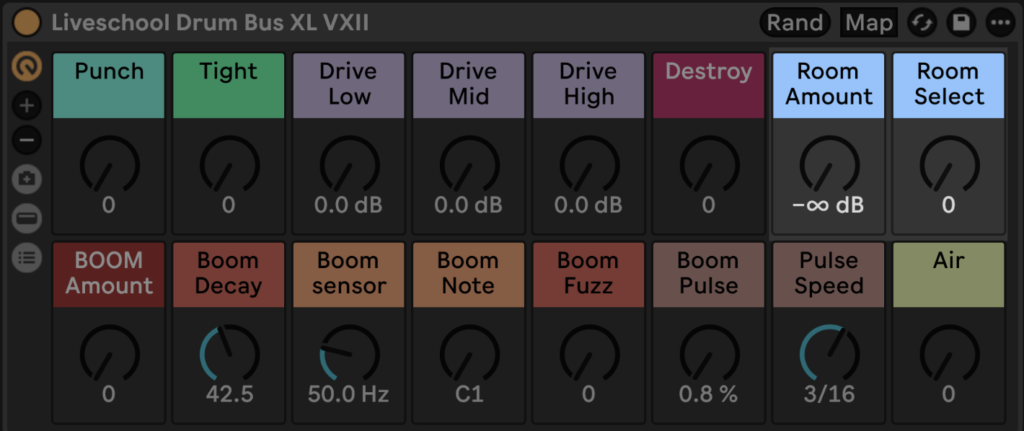Click the 42.5 Boom Decay value

[229, 394]
